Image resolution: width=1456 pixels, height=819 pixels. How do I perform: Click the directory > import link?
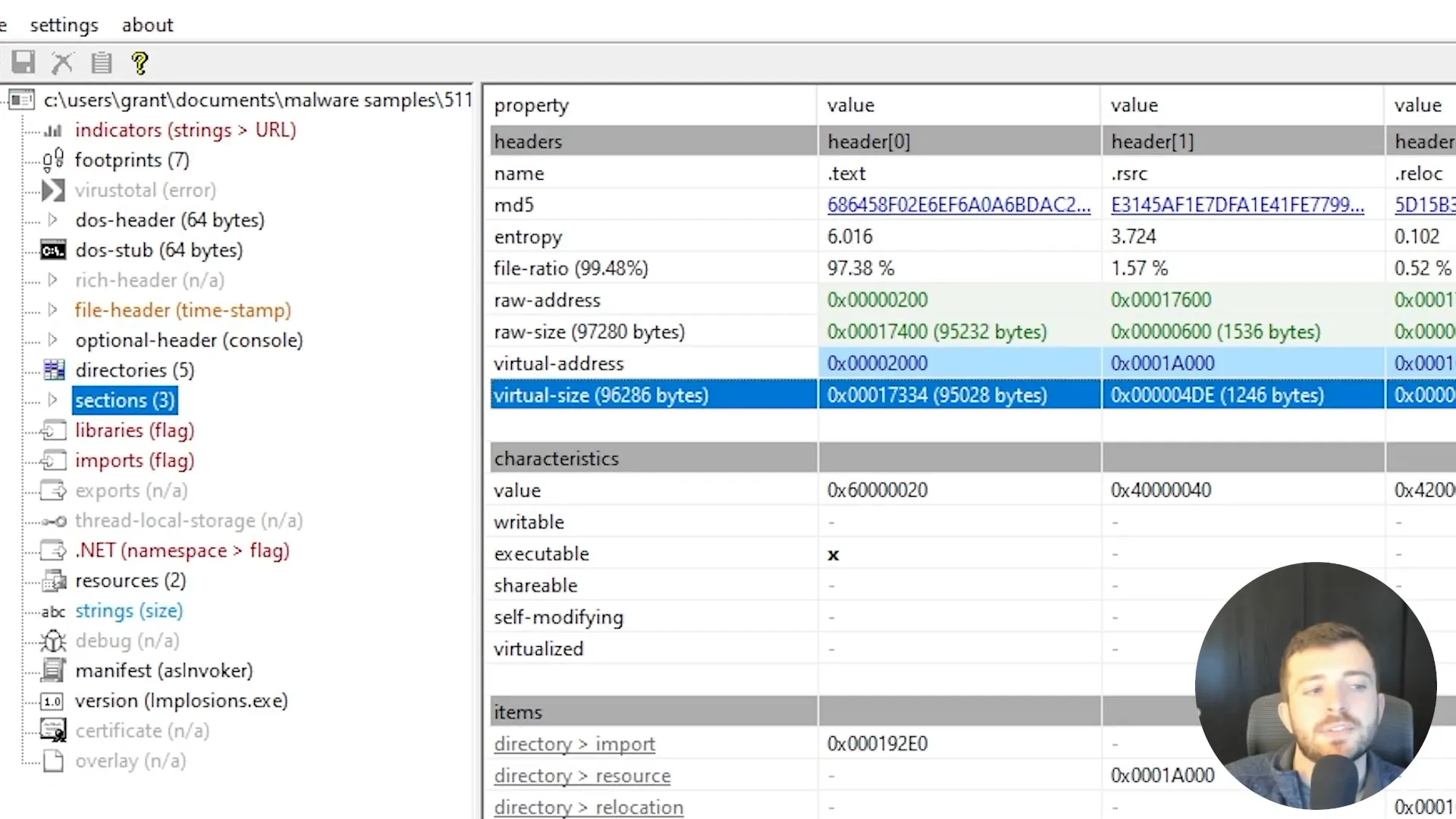(x=574, y=744)
